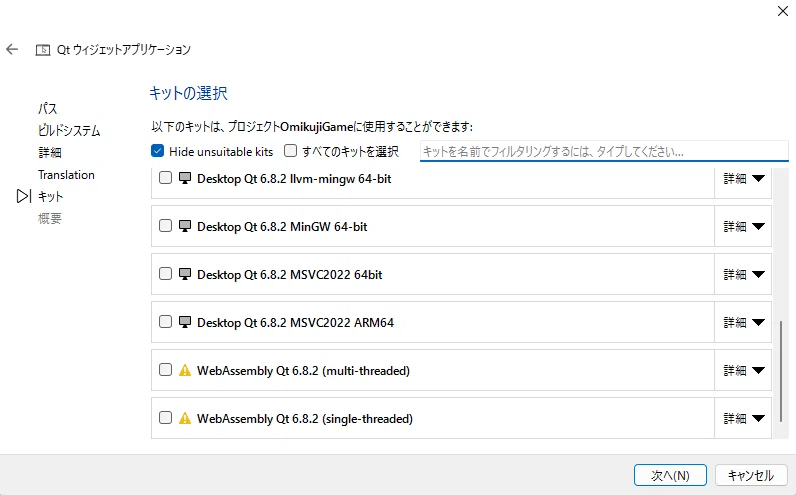
Task: Click the Qt widget application wizard icon
Action: coord(43,50)
